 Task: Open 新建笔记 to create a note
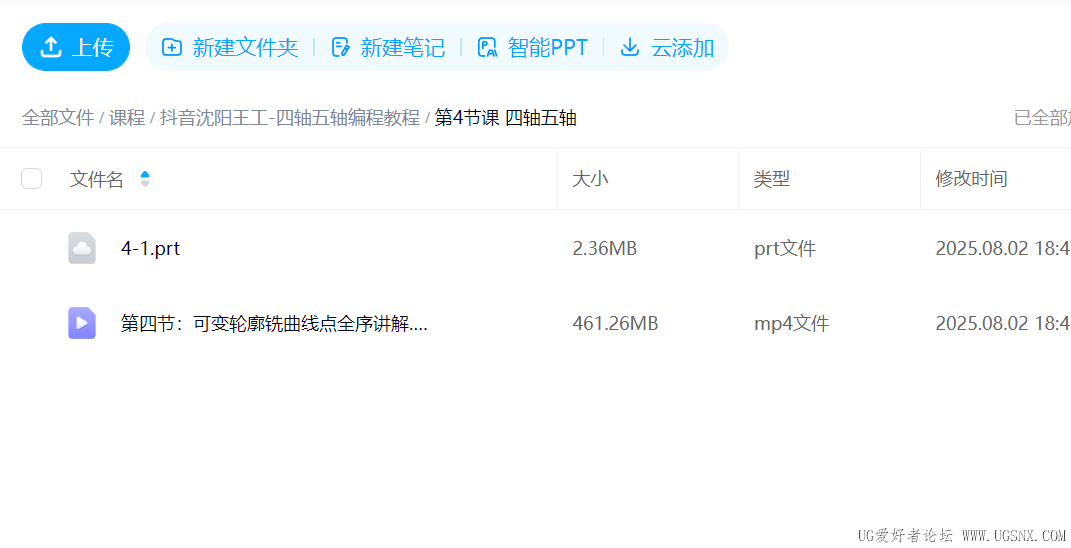pos(388,47)
